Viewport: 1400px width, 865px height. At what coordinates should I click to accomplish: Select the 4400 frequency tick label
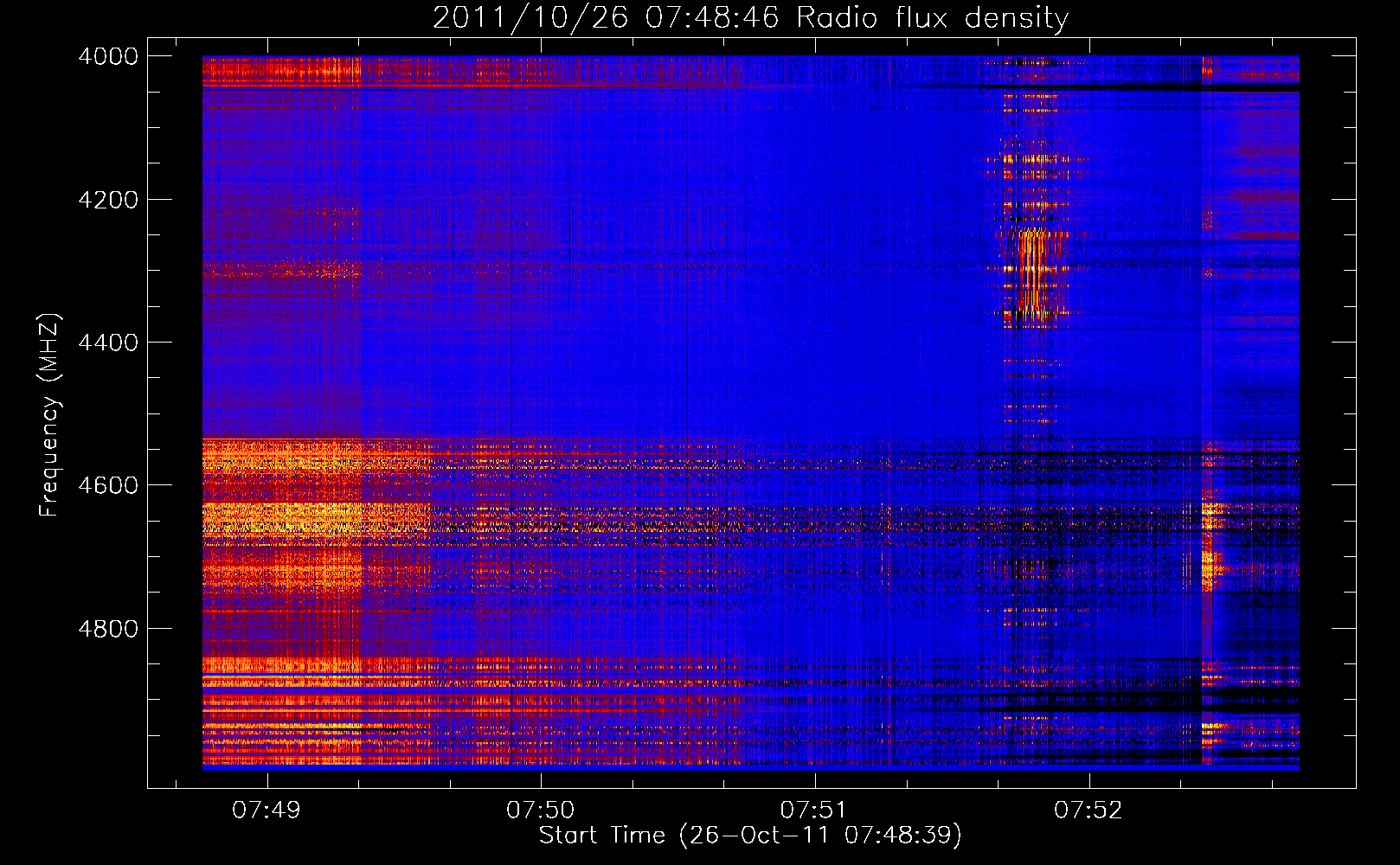[x=108, y=343]
